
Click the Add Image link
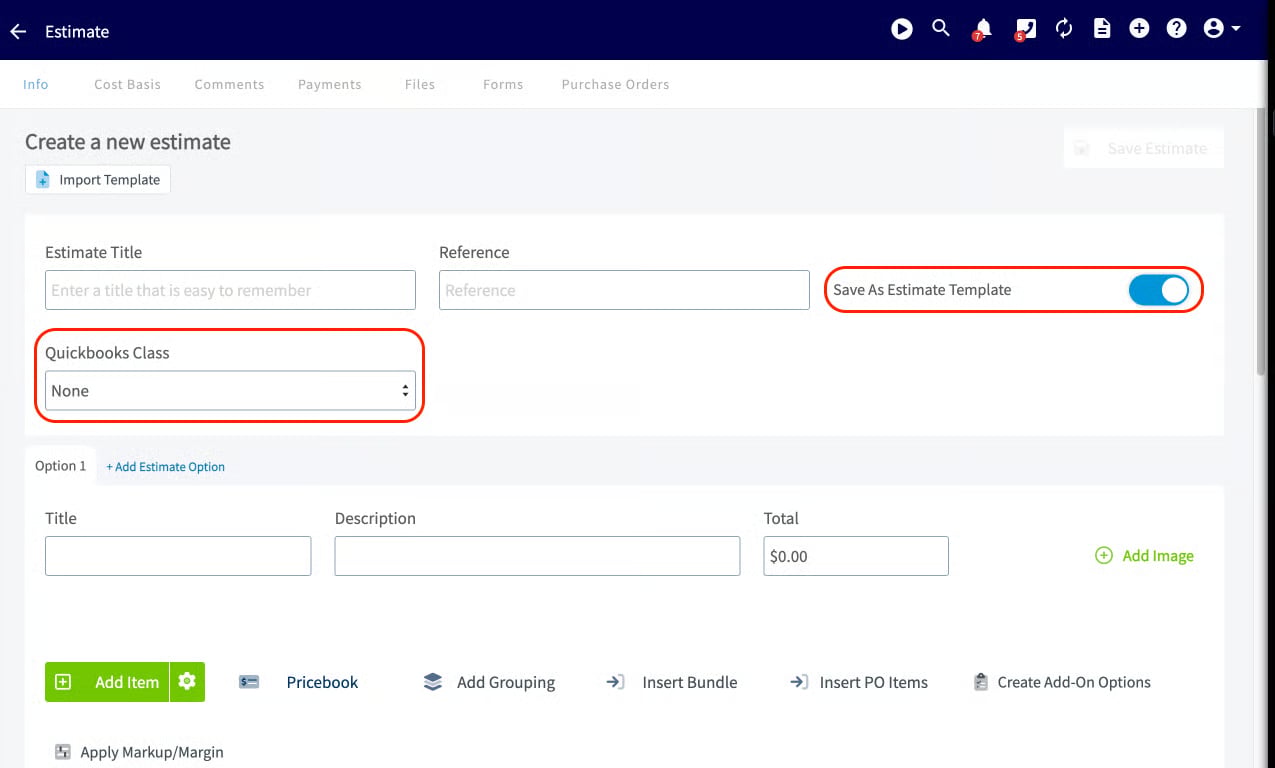(x=1145, y=556)
